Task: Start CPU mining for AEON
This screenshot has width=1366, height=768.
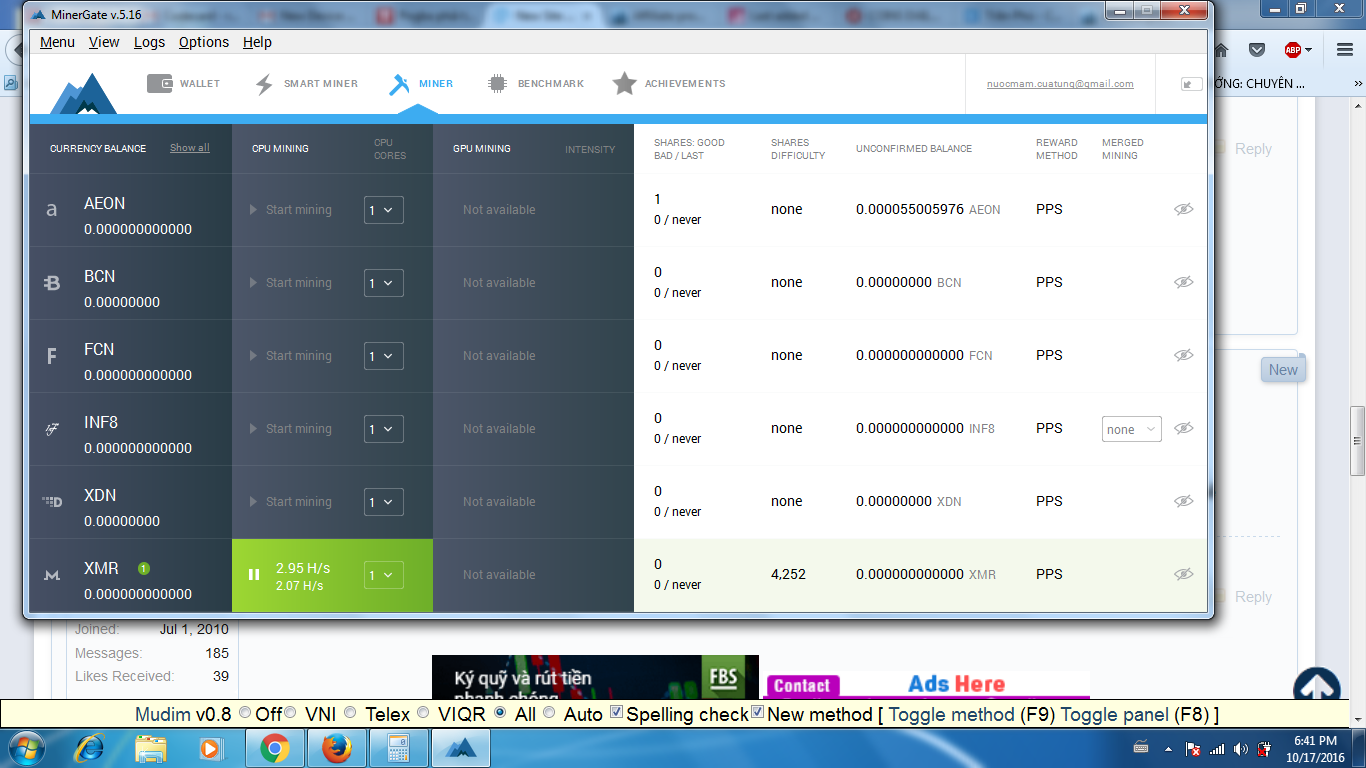Action: click(x=290, y=210)
